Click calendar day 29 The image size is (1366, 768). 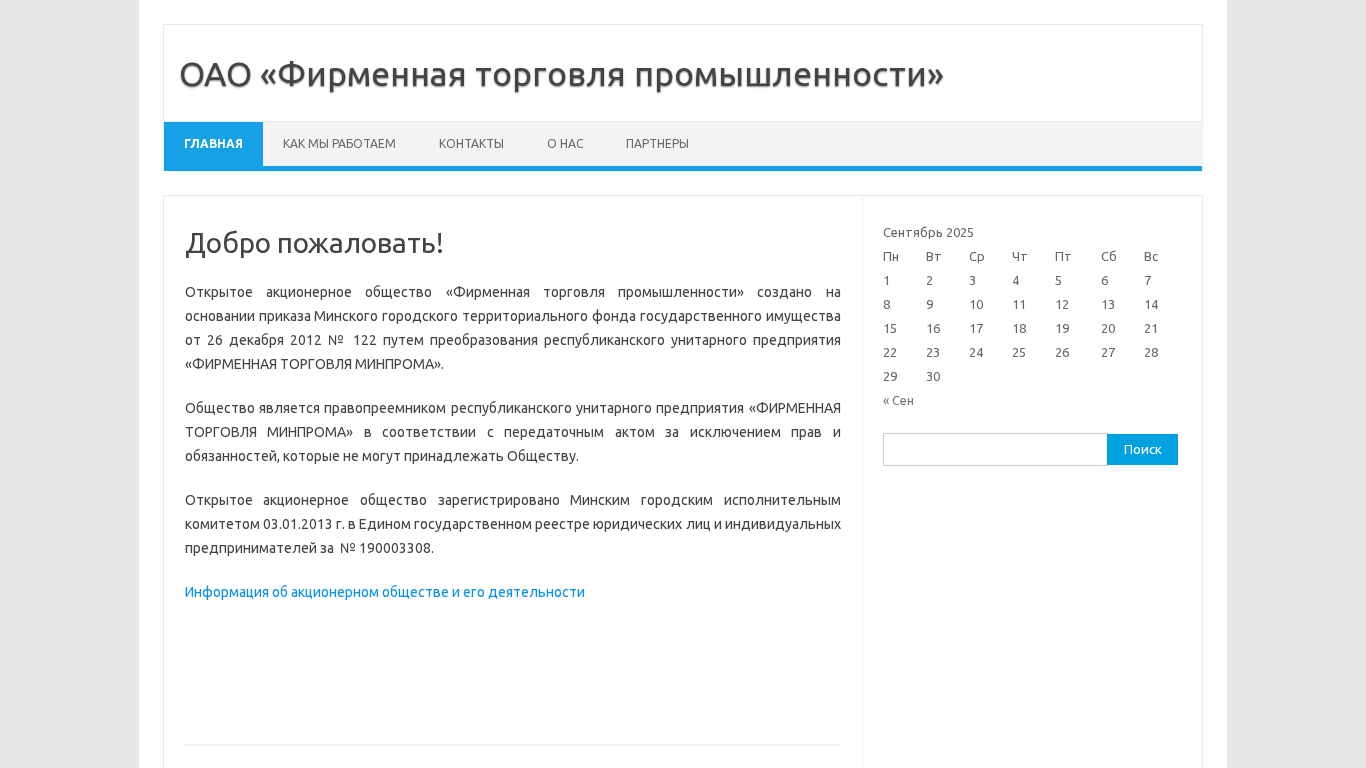(890, 377)
